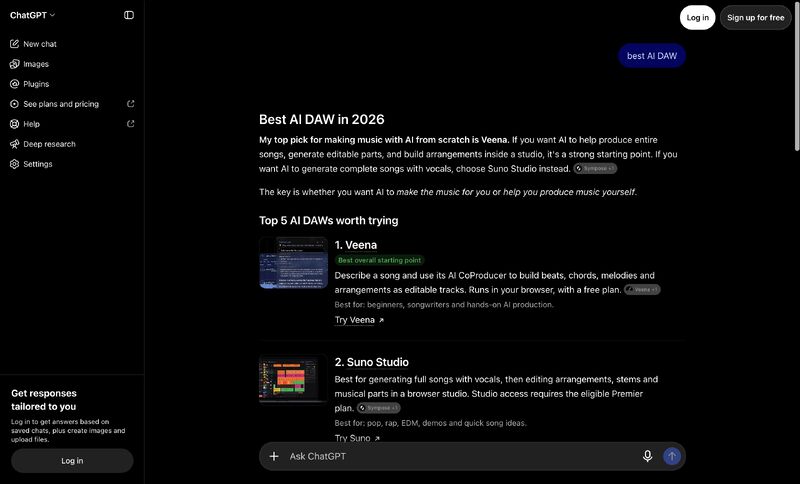800x484 pixels.
Task: Click the arrow icon next to Try Veena
Action: click(x=381, y=320)
